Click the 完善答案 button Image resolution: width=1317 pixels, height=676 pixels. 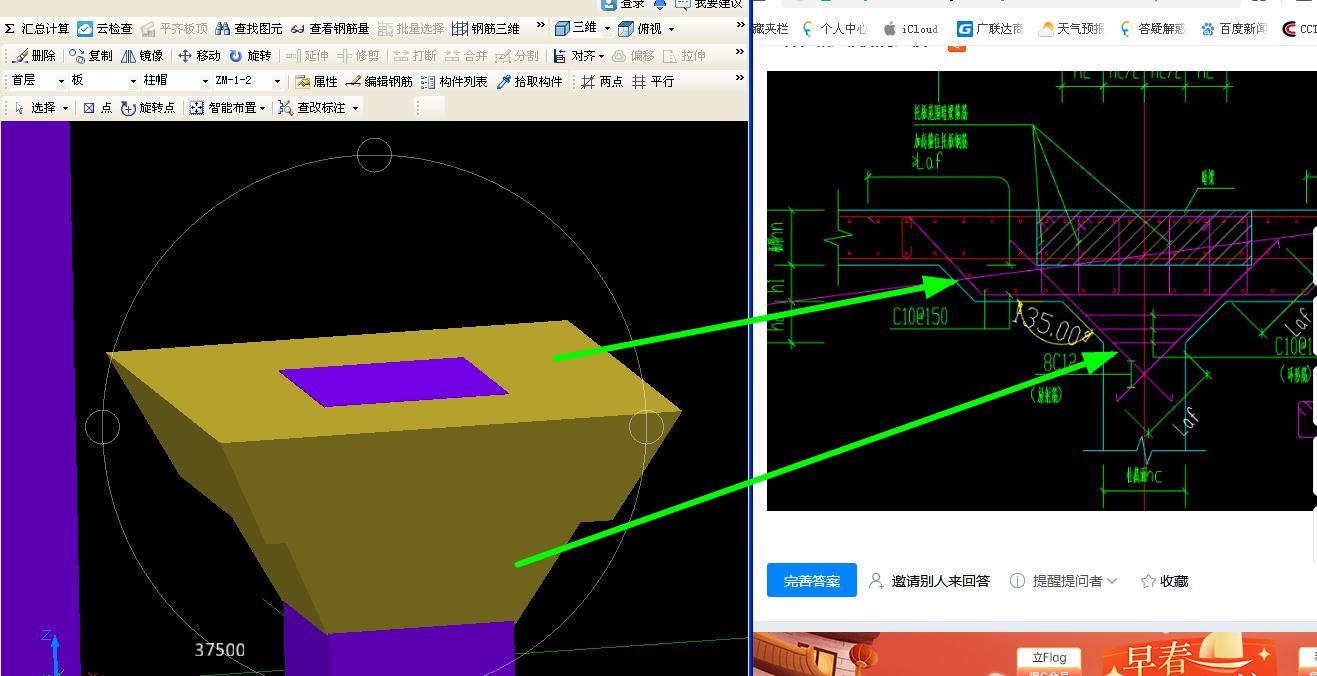coord(812,581)
